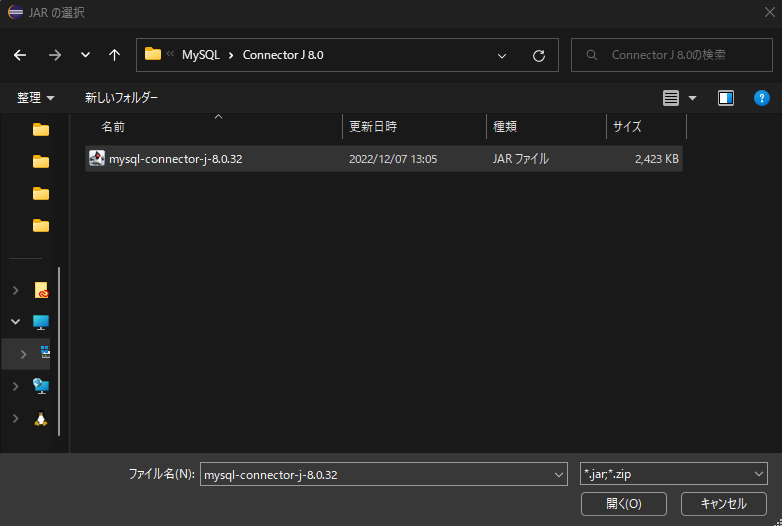Click the search magnifier icon
Viewport: 782px width, 526px height.
[x=591, y=55]
